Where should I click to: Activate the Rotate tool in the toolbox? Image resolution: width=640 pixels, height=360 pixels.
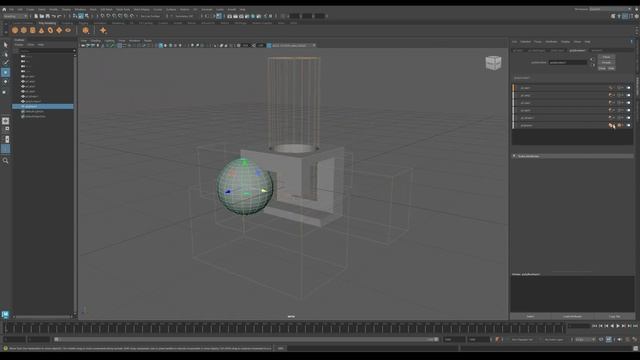[x=5, y=82]
